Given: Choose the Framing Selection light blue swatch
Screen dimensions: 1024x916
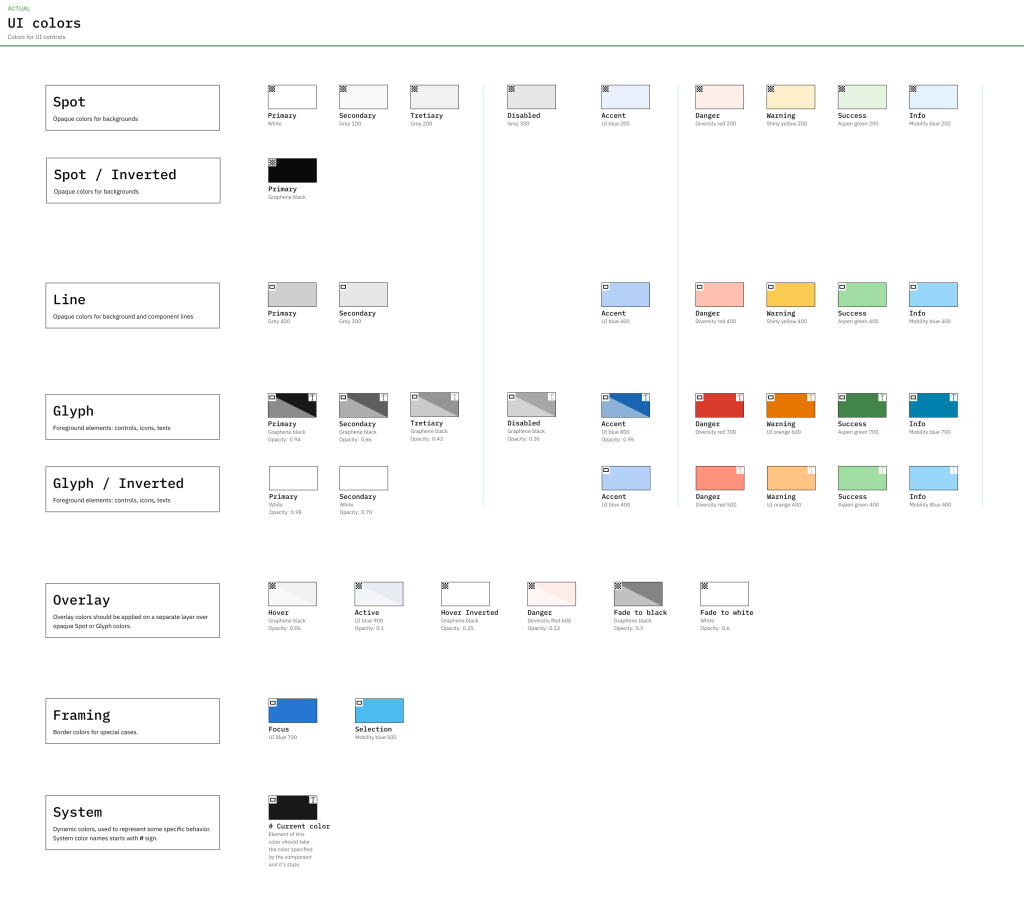Looking at the screenshot, I should tap(379, 711).
